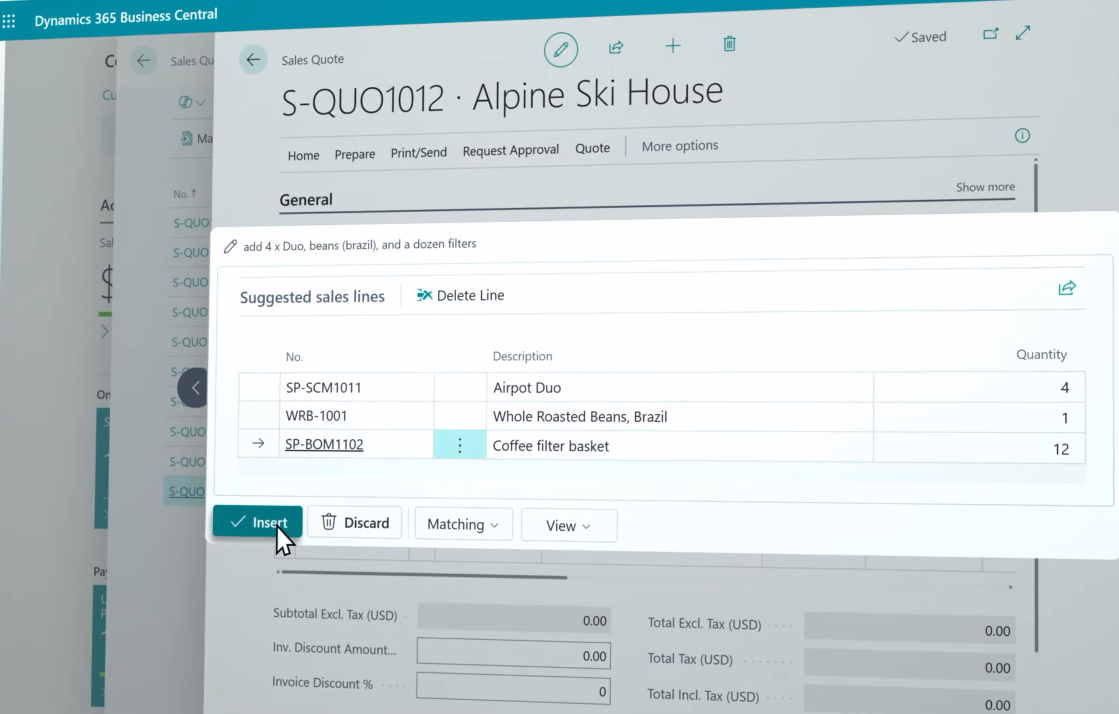Screen dimensions: 1119x714
Task: Click the Quantity column header
Action: coord(1041,354)
